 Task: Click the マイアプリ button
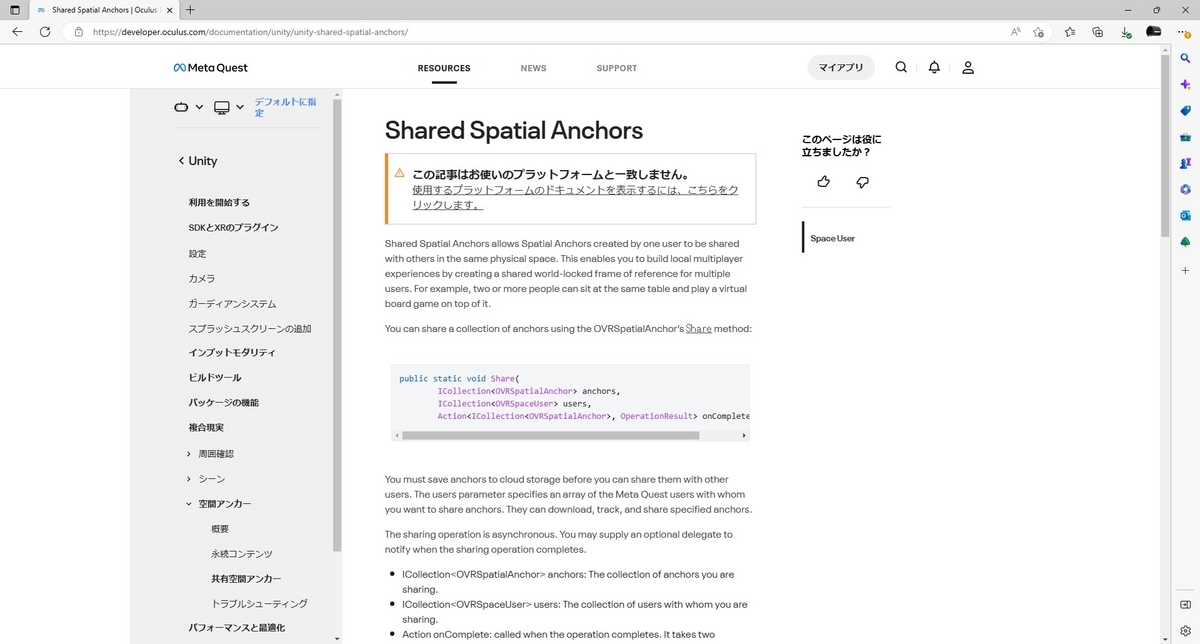[x=840, y=67]
